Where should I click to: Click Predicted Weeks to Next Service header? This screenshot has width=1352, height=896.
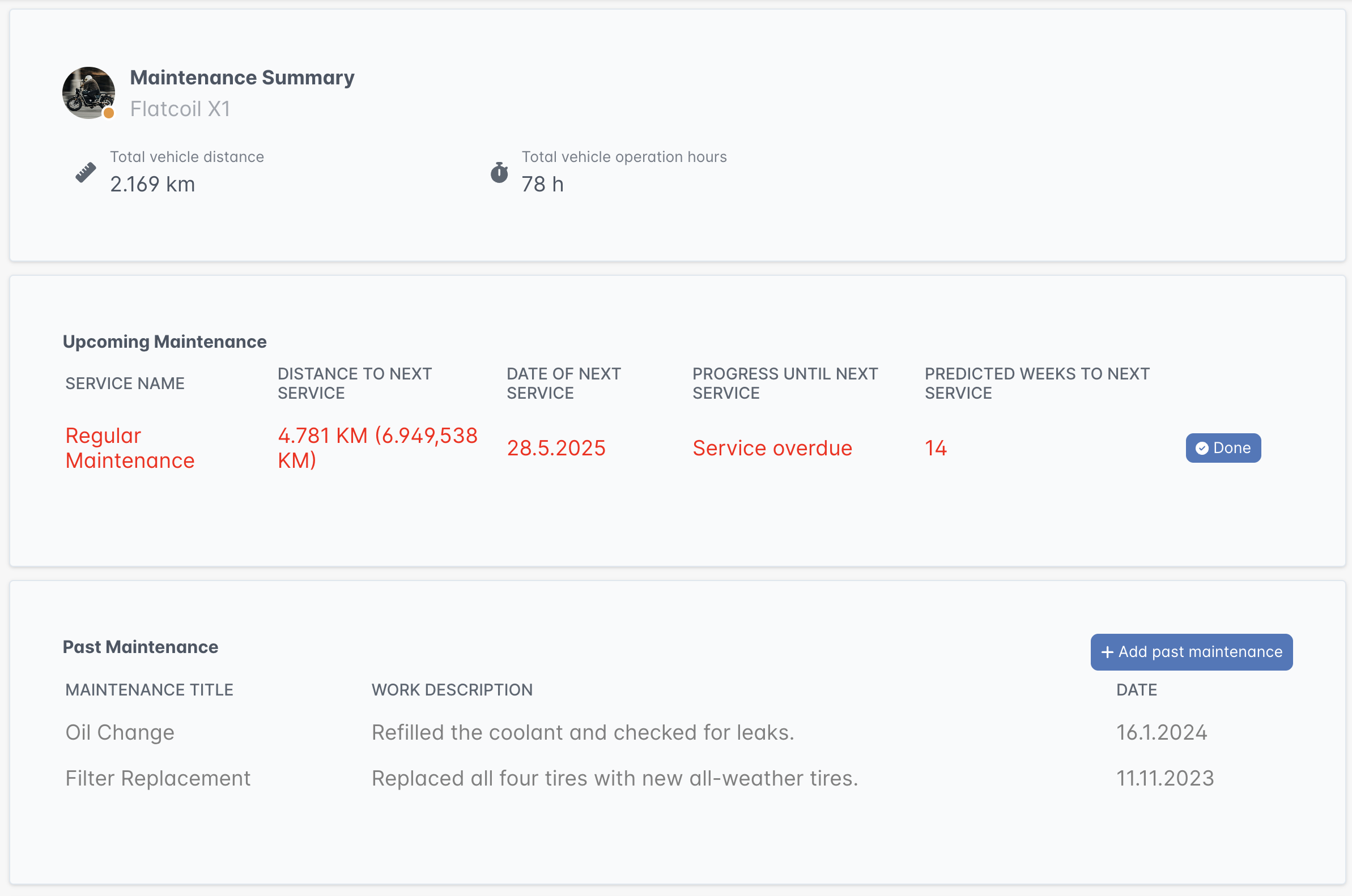coord(1036,383)
